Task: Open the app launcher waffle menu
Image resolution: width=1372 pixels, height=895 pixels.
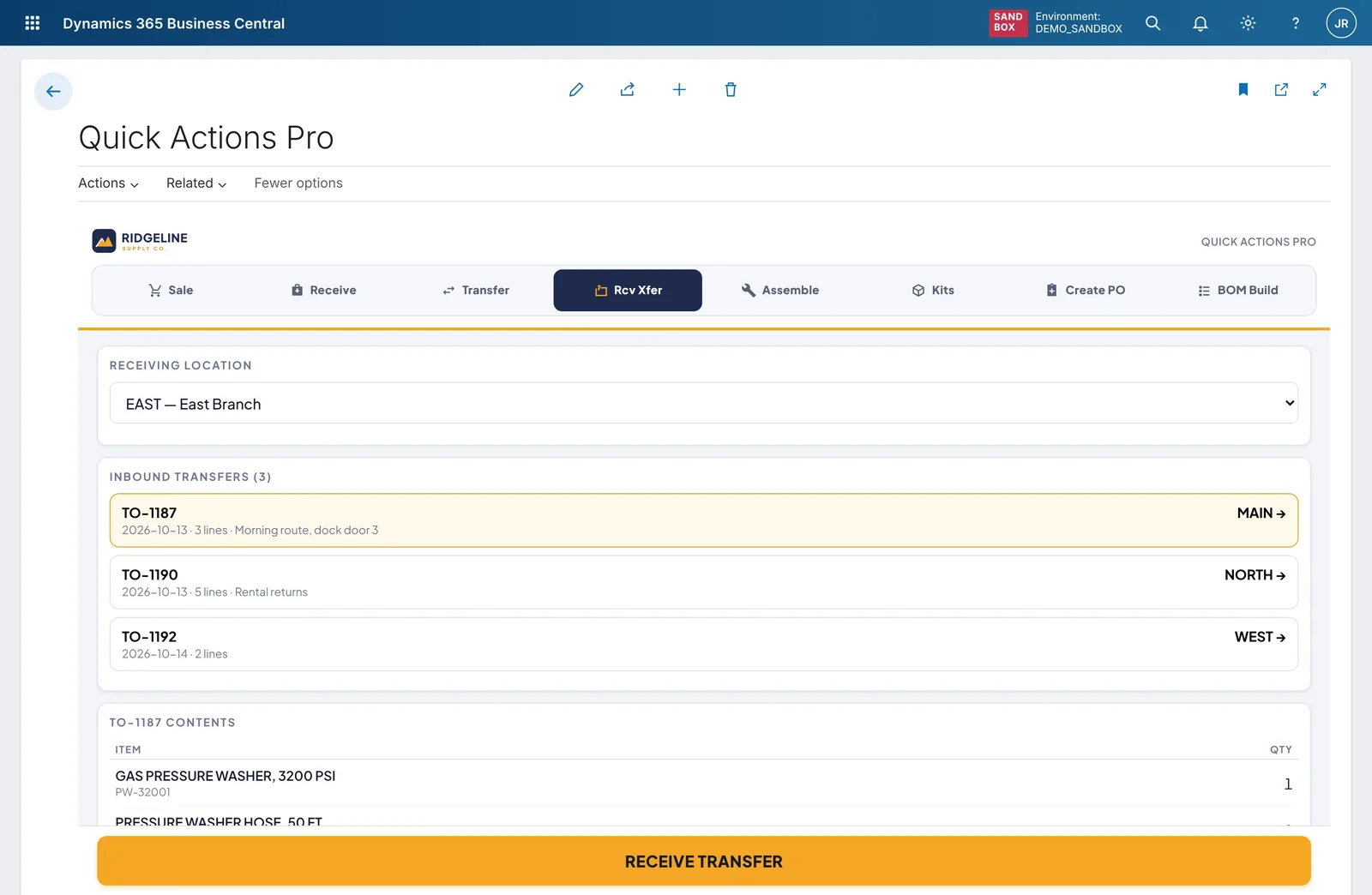Action: [33, 23]
